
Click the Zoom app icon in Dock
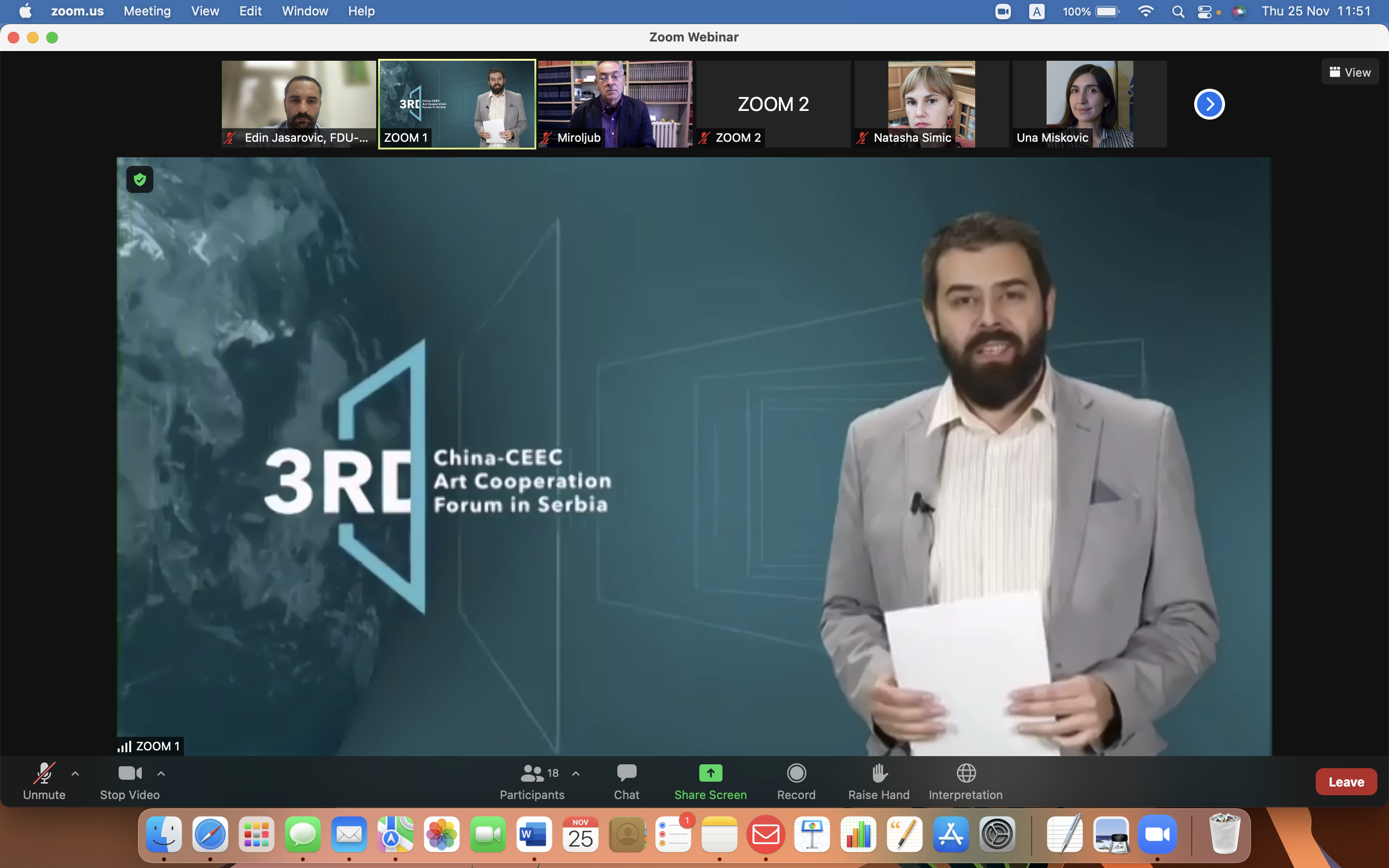tap(1157, 834)
